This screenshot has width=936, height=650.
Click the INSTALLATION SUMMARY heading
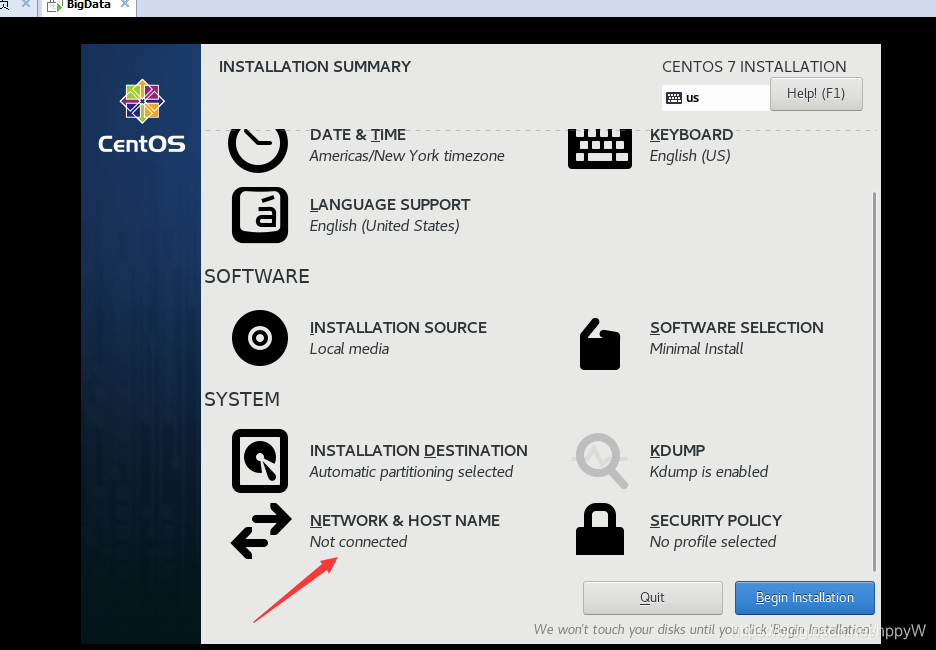(x=315, y=67)
